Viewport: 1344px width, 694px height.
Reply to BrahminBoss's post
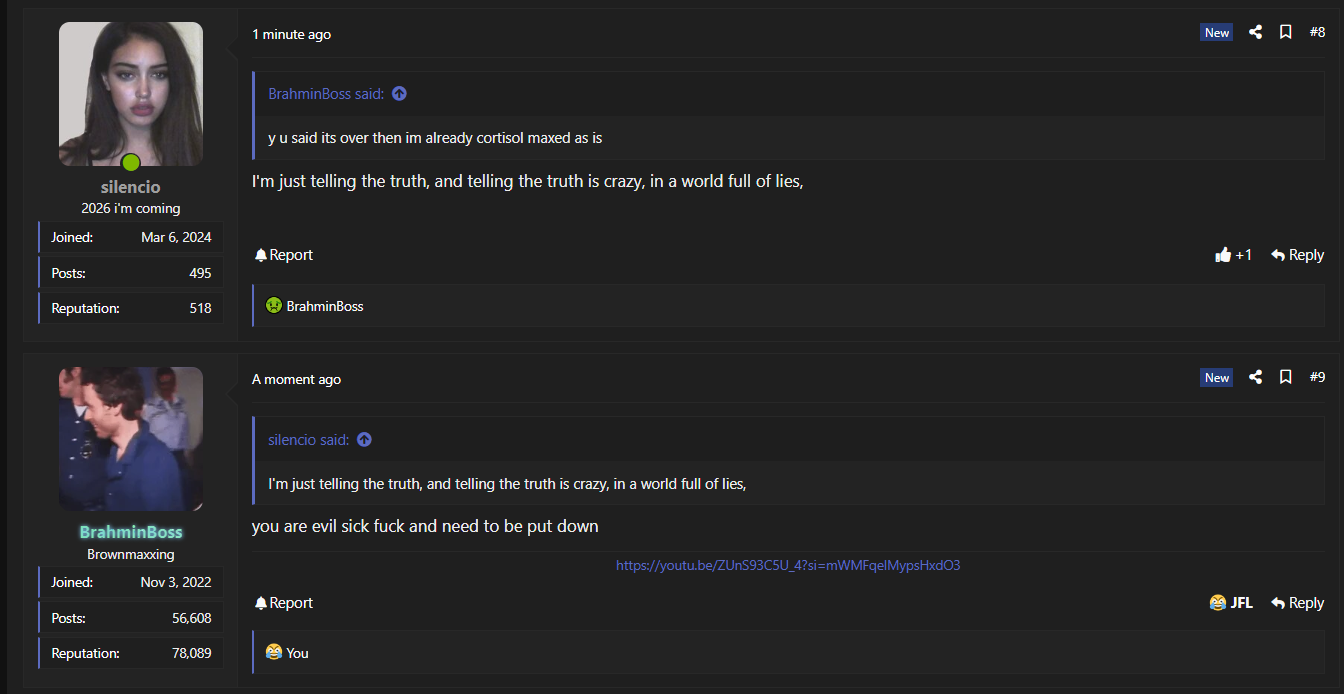click(1297, 603)
